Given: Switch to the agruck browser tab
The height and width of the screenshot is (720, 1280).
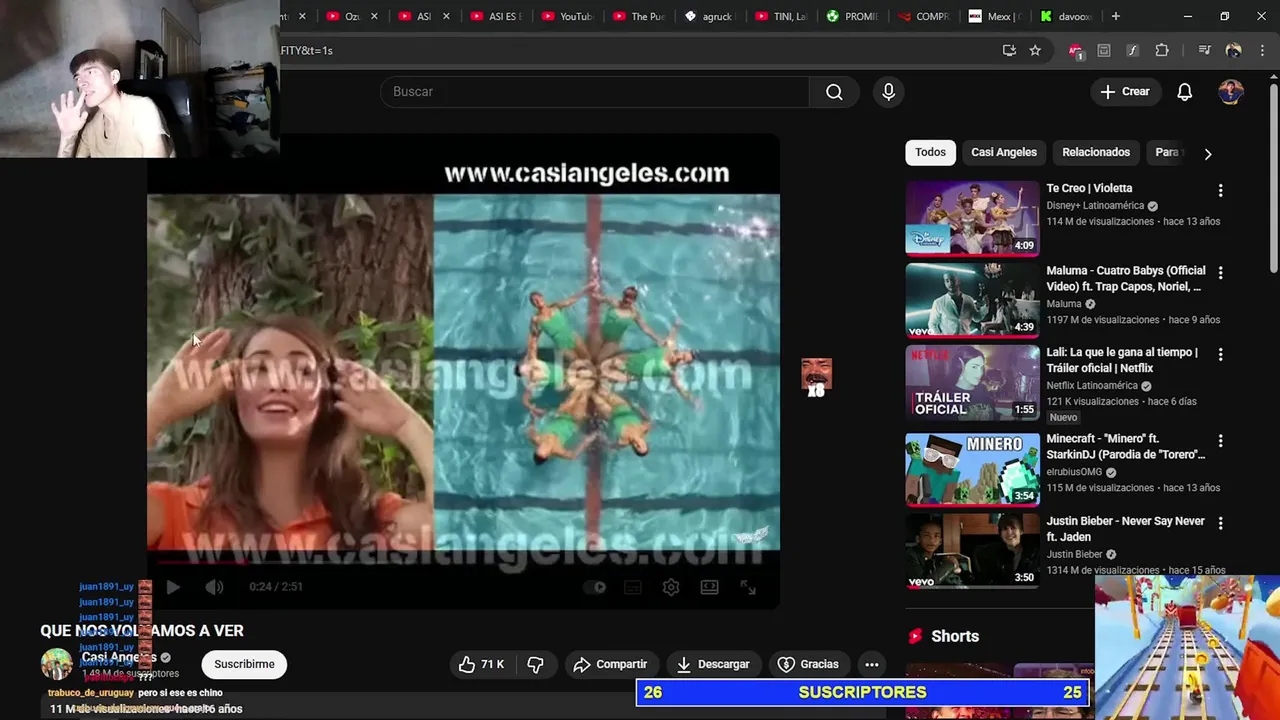Looking at the screenshot, I should click(x=711, y=16).
